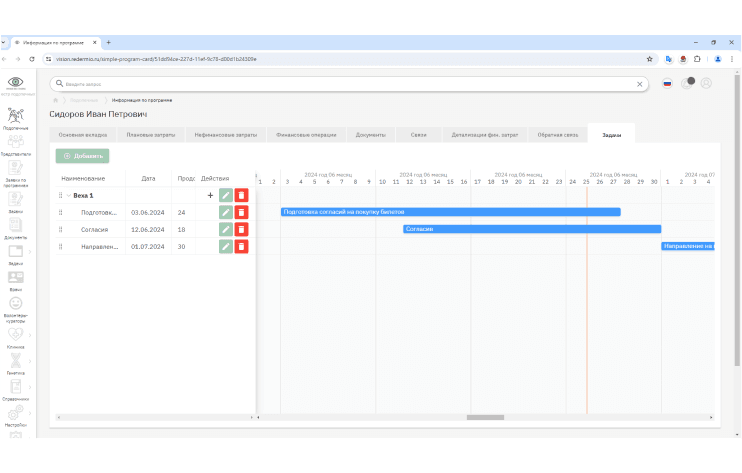Click Подготовка согласий Gantt bar
This screenshot has width=742, height=473.
click(450, 212)
